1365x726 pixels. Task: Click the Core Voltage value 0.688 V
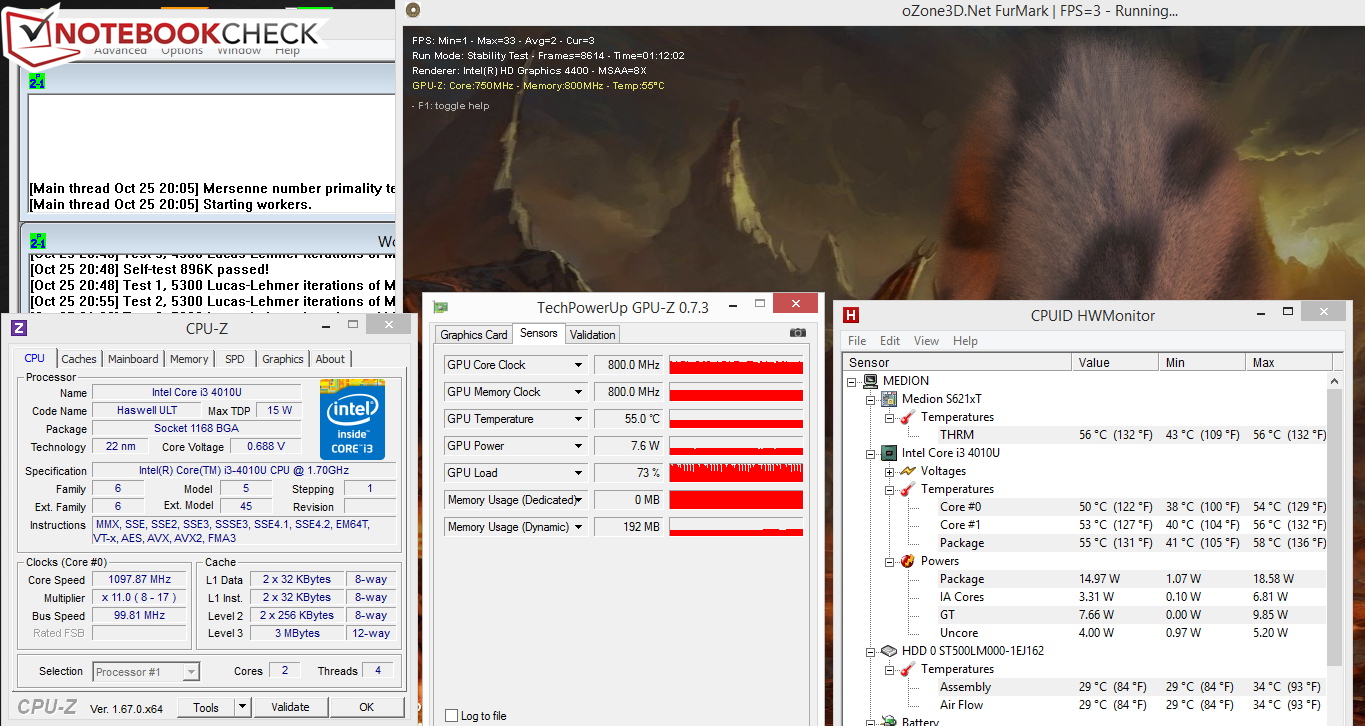[266, 447]
